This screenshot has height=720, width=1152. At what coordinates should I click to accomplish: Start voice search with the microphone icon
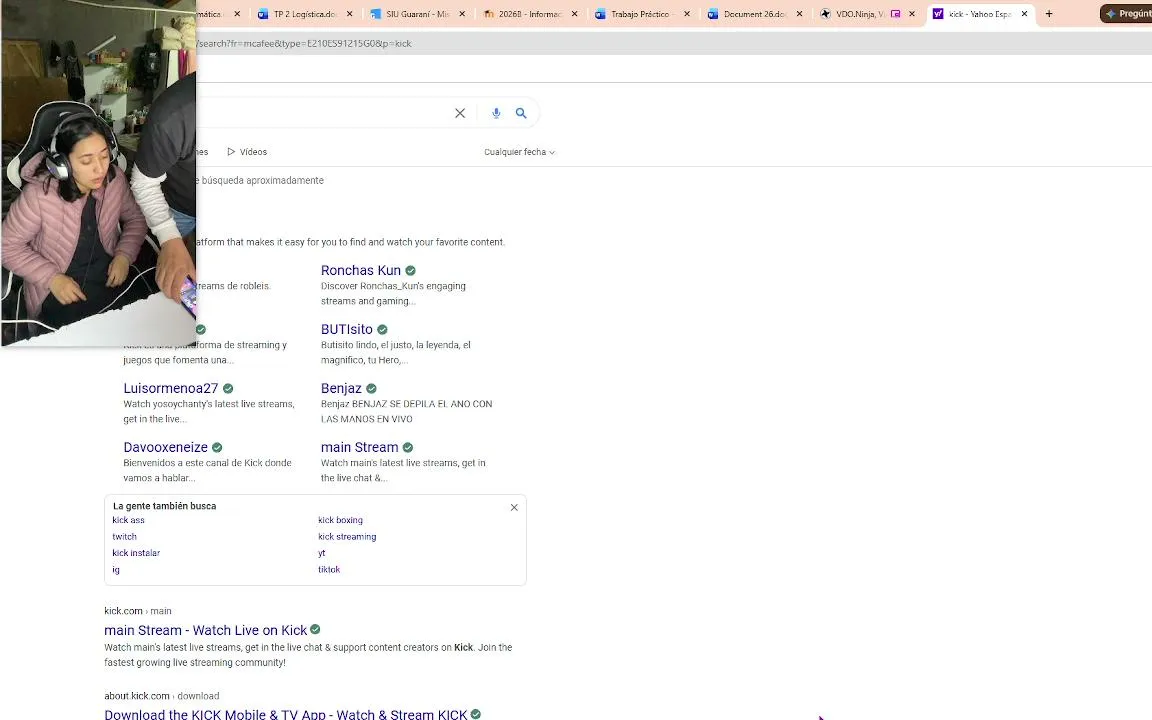pos(496,113)
